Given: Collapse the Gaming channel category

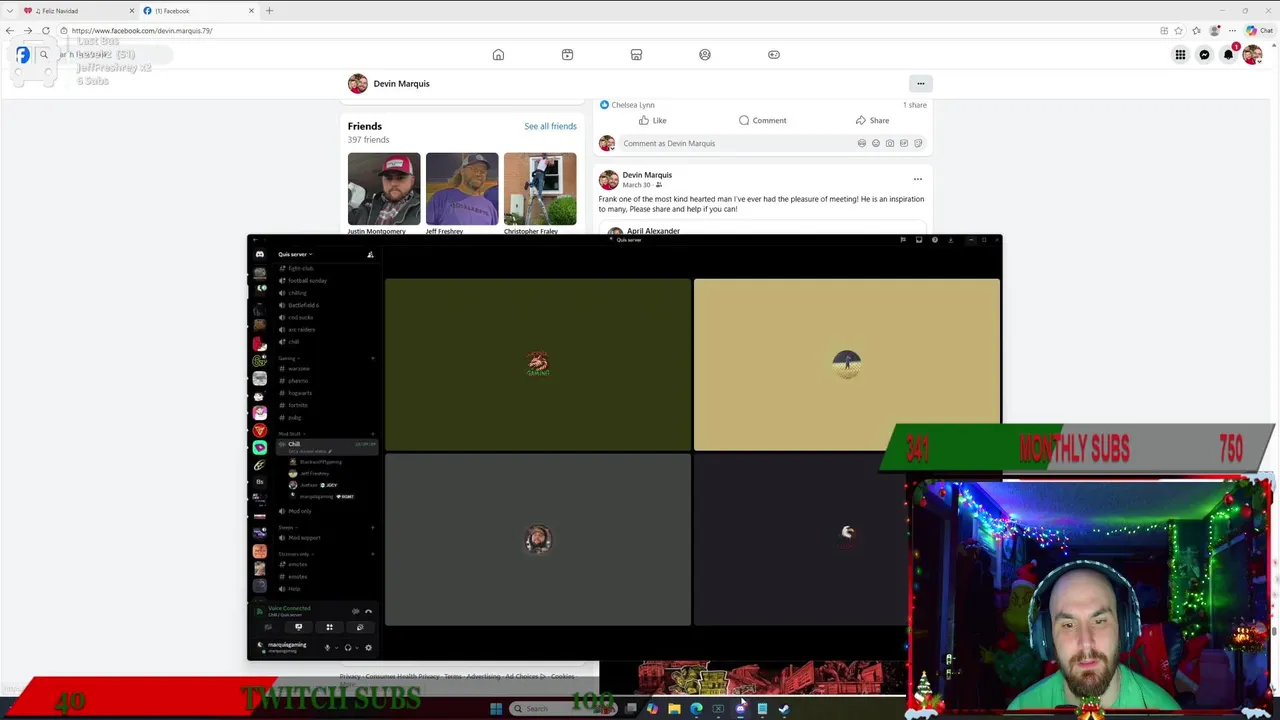Looking at the screenshot, I should pyautogui.click(x=288, y=358).
